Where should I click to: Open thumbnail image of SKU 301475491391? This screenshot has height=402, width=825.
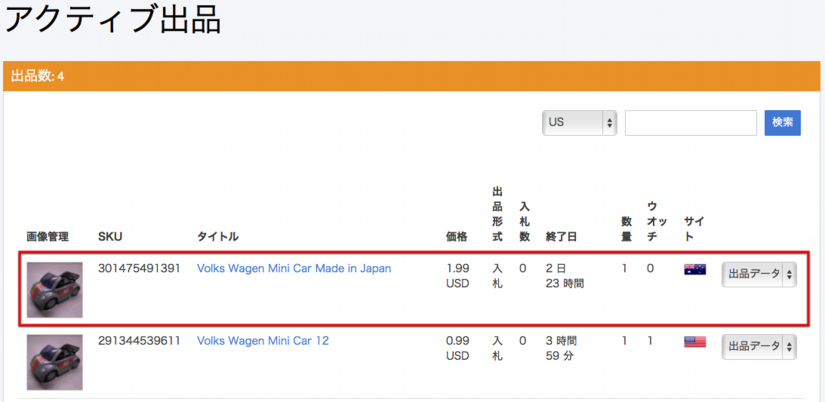(55, 290)
